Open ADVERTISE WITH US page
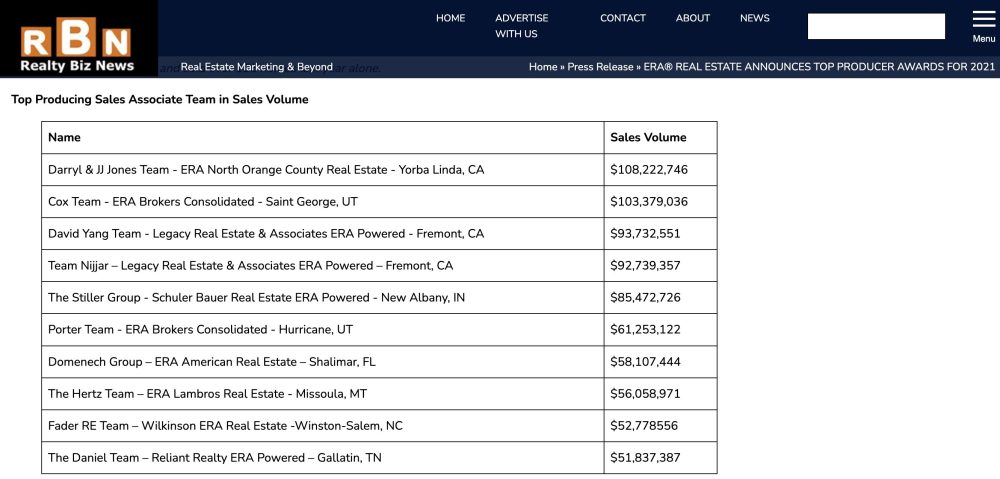Screen dimensions: 1000x479 coord(521,26)
